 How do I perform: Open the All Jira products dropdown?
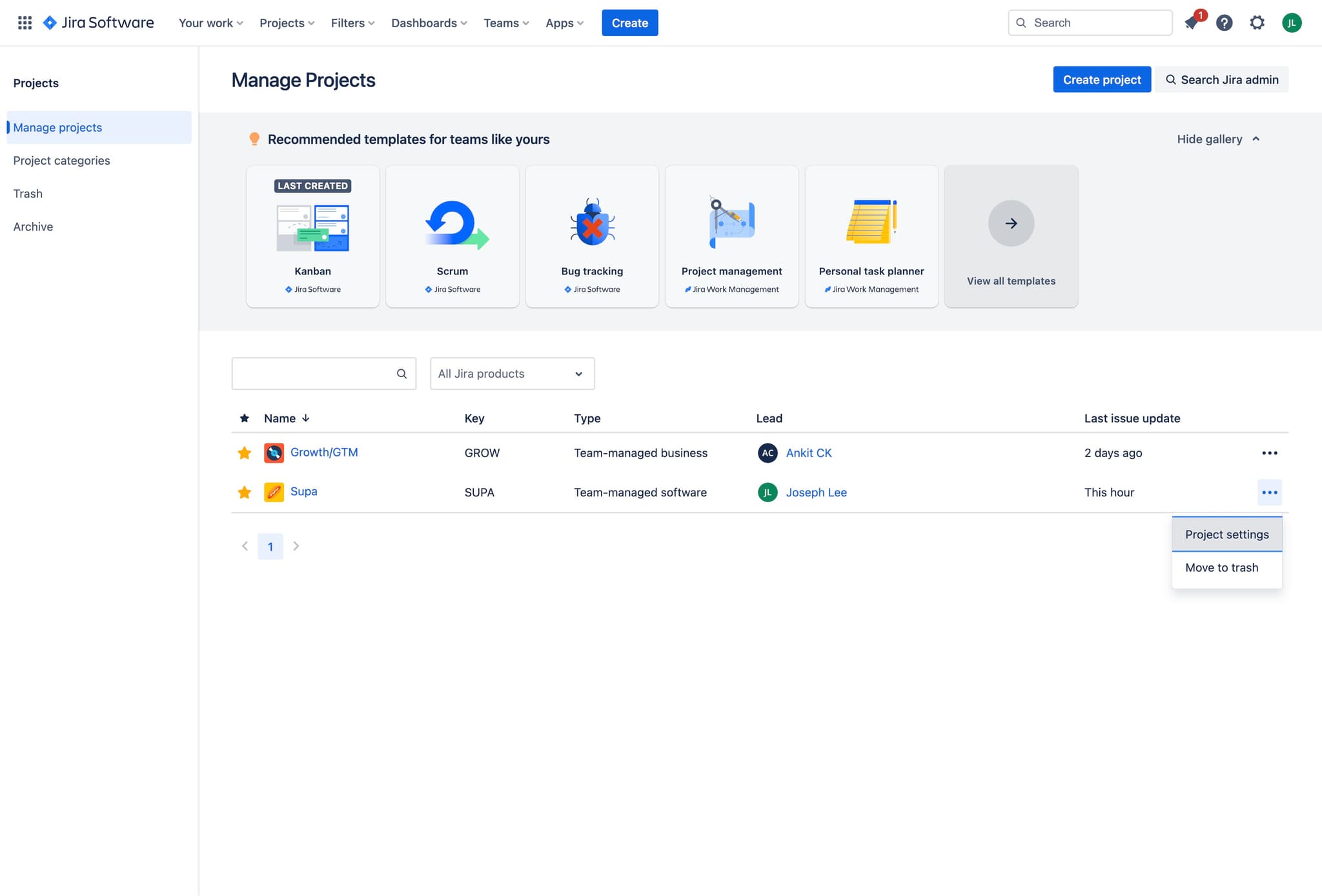512,374
